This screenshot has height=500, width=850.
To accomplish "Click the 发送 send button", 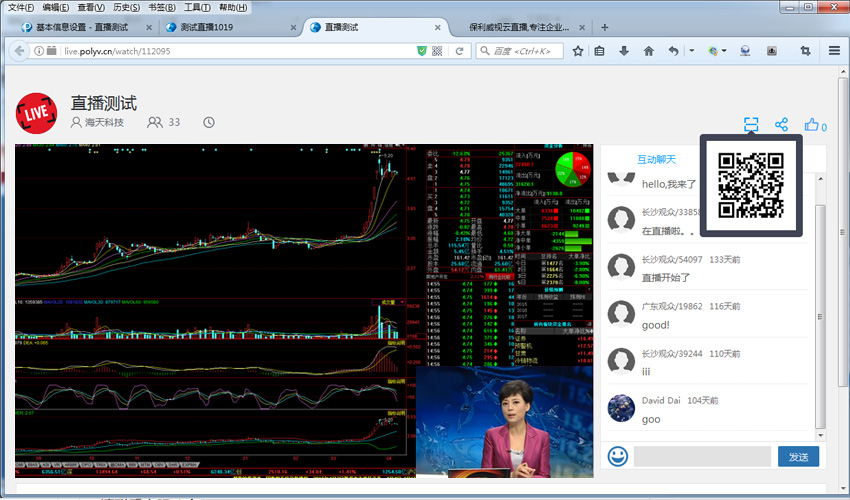I will pyautogui.click(x=798, y=456).
